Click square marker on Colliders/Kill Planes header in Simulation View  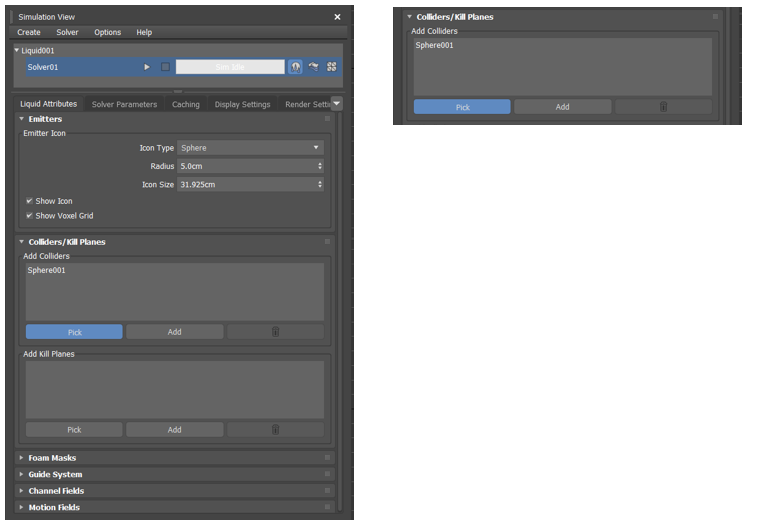327,242
